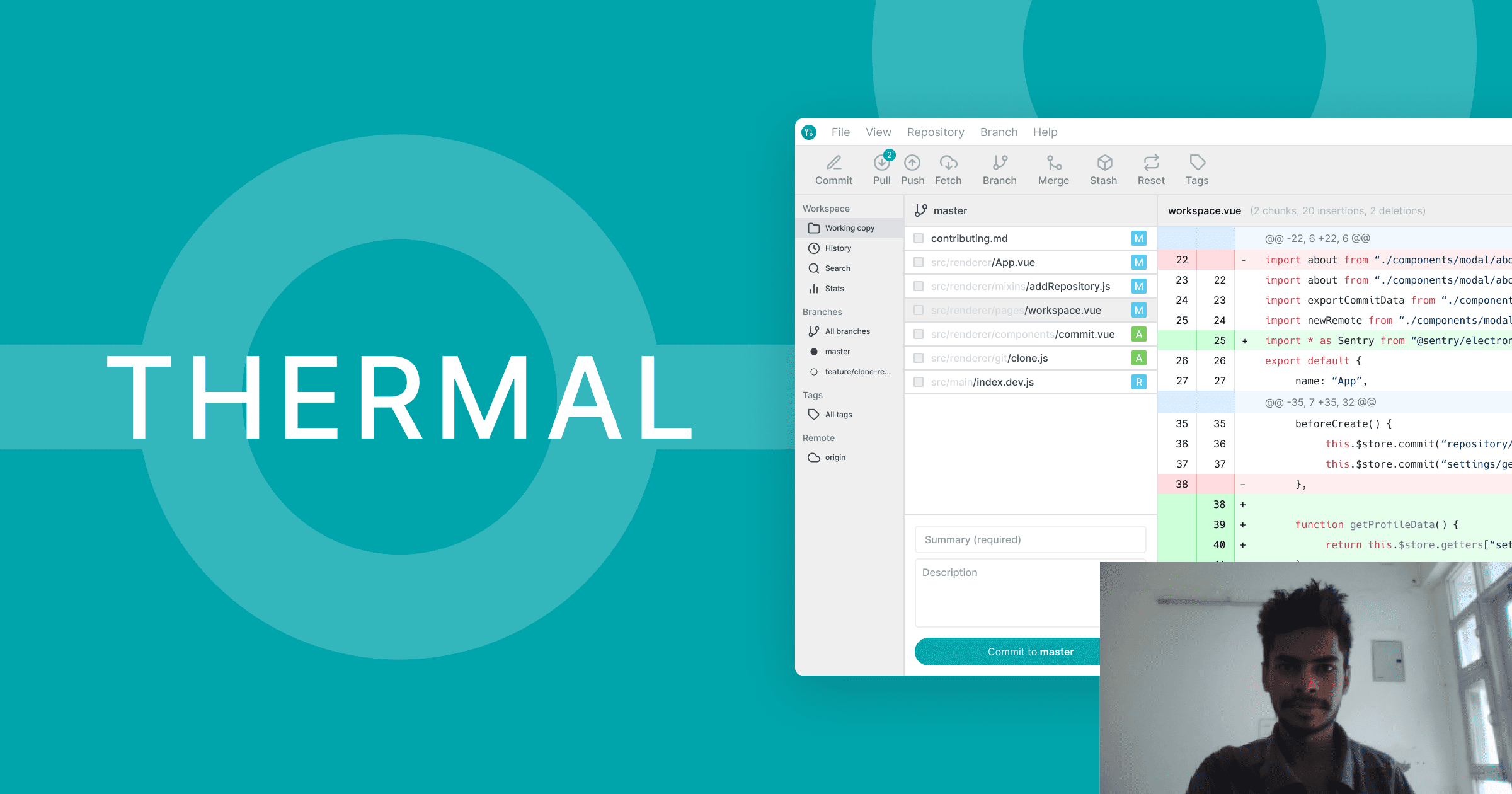Click the 'beforeCreate() {' diff line

1335,423
